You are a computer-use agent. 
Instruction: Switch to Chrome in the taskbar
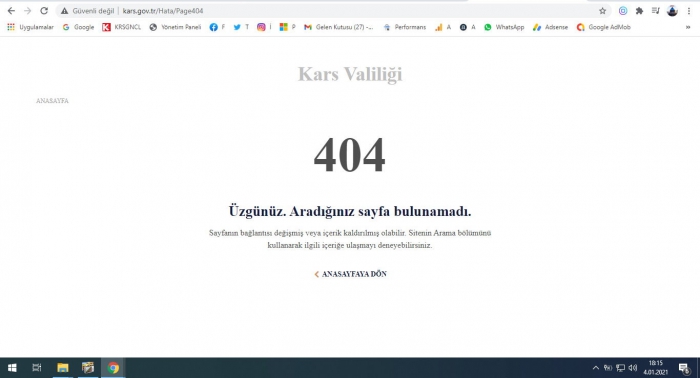(113, 368)
